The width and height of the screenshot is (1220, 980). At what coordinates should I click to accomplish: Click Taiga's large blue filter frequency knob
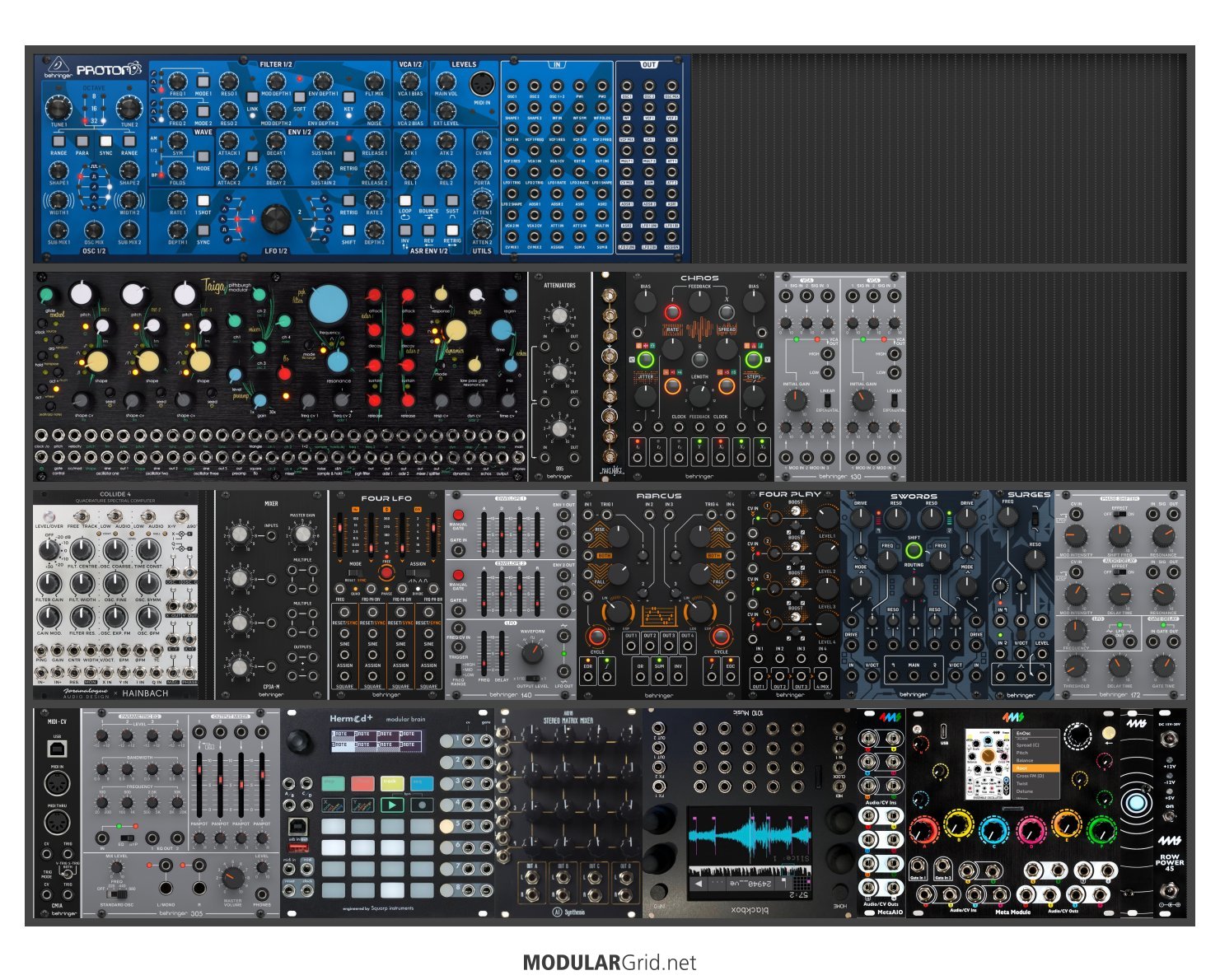coord(329,305)
